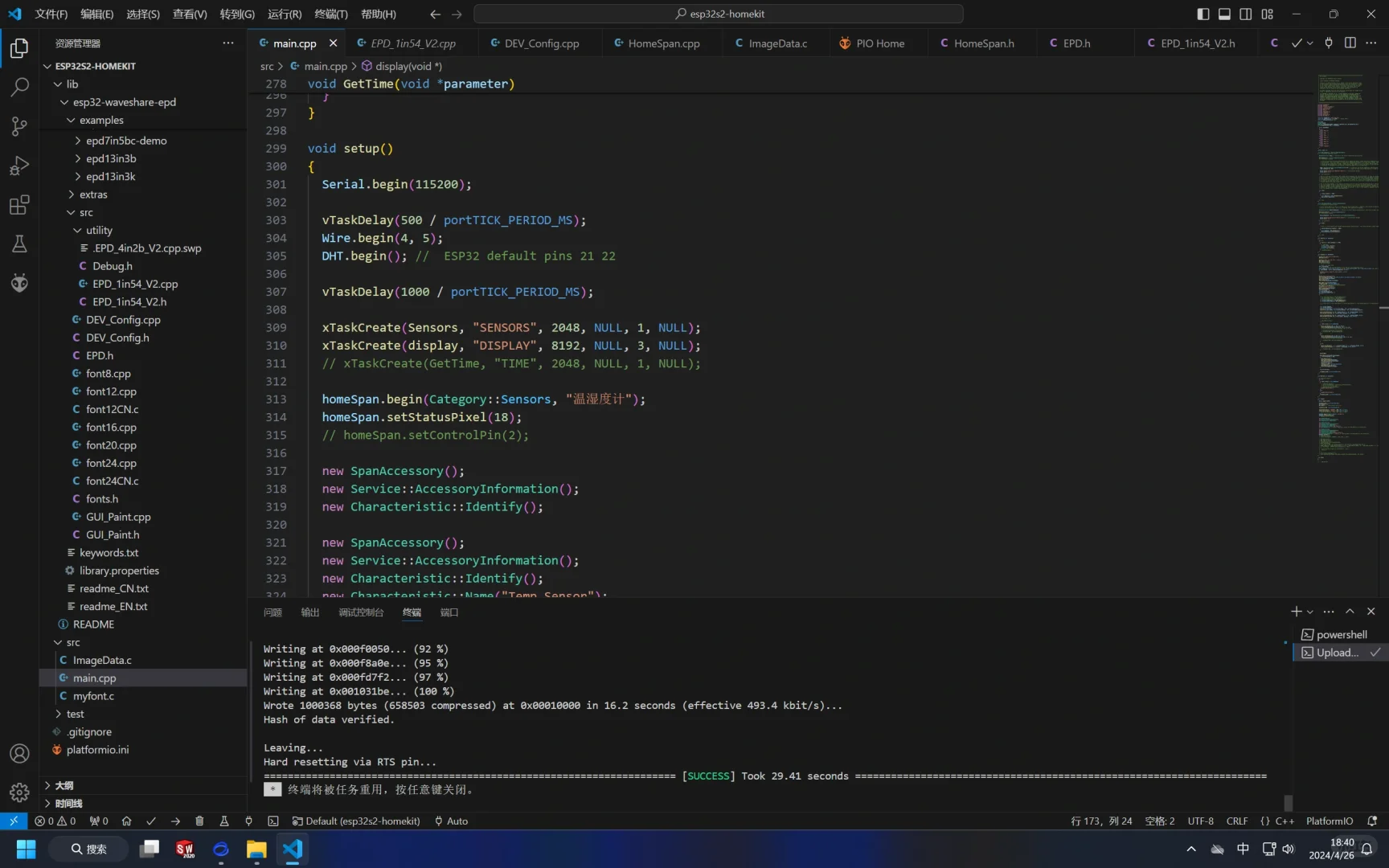Image resolution: width=1389 pixels, height=868 pixels.
Task: Open the new terminal launch profile dropdown
Action: (x=1310, y=612)
